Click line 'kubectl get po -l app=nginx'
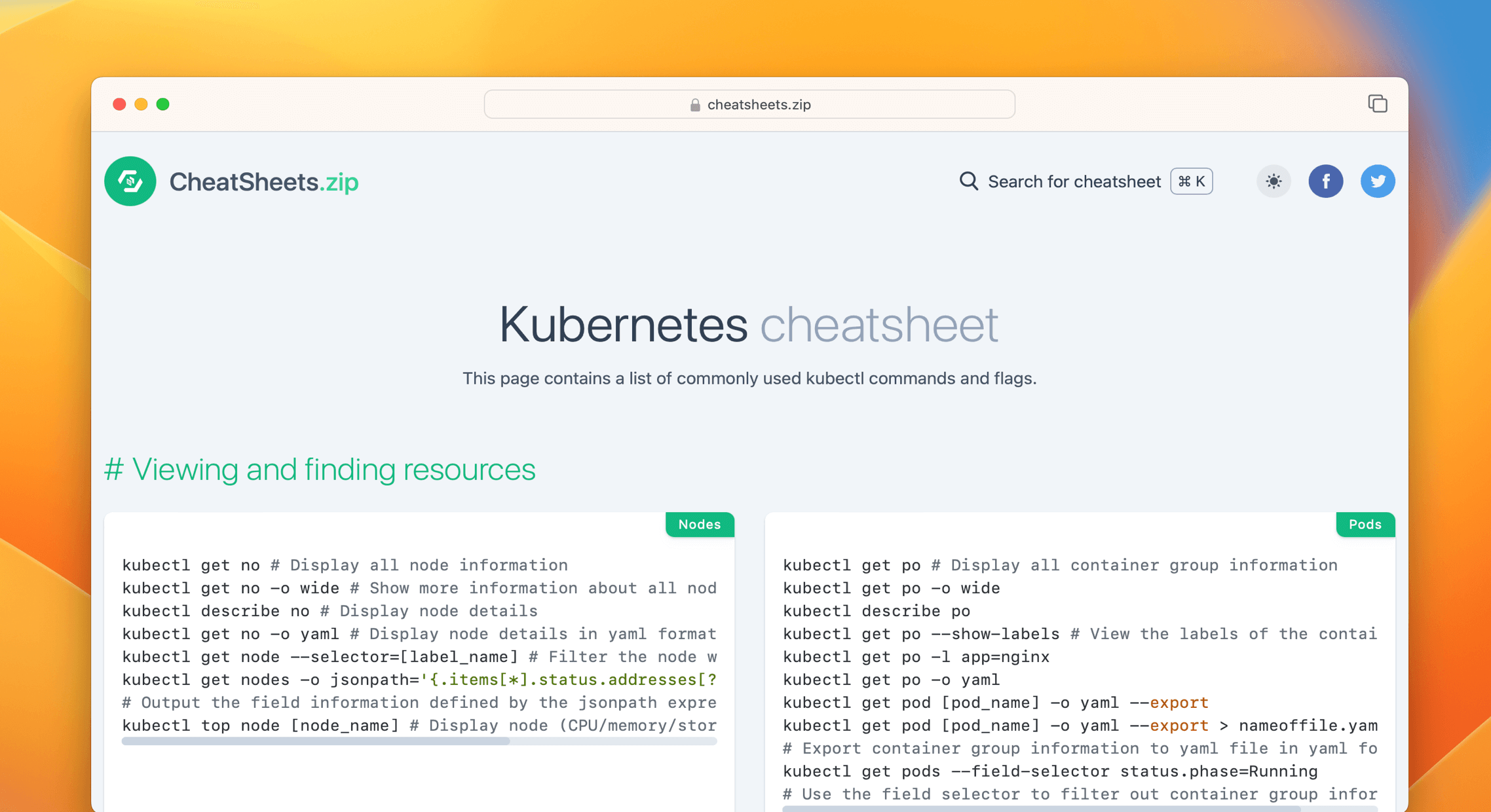The height and width of the screenshot is (812, 1491). coord(916,657)
